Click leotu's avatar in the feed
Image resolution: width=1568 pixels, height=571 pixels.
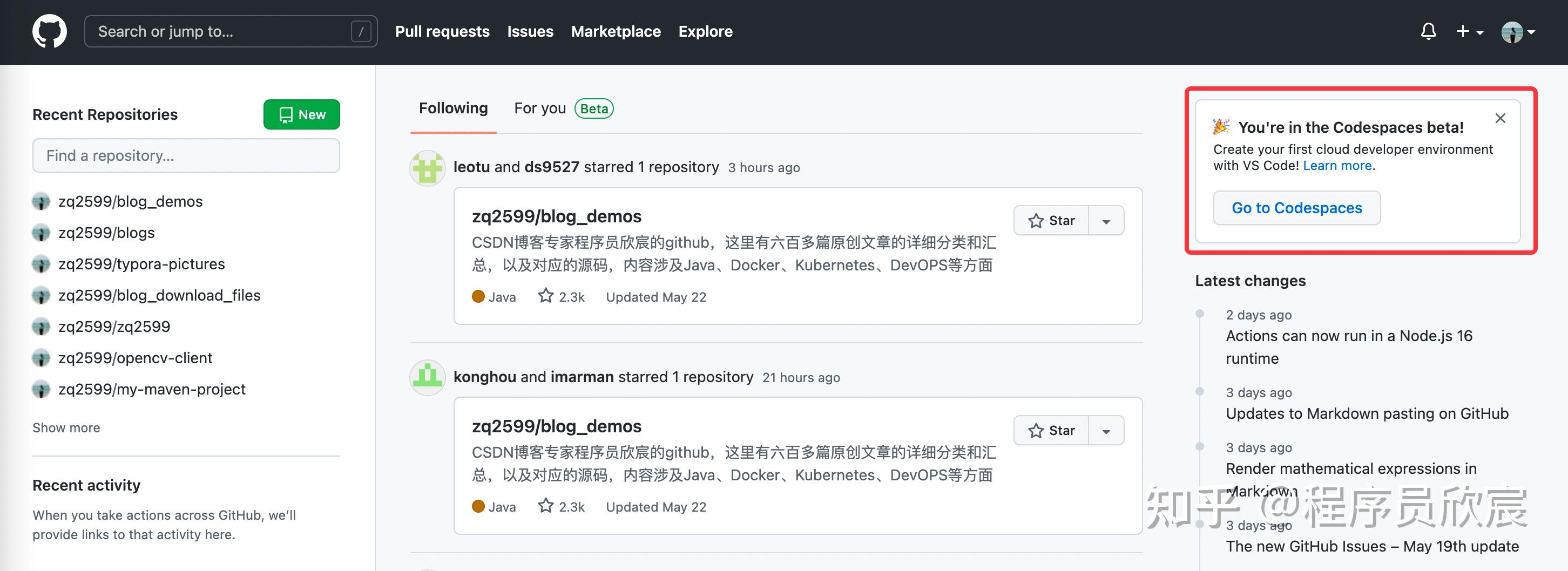click(x=427, y=168)
